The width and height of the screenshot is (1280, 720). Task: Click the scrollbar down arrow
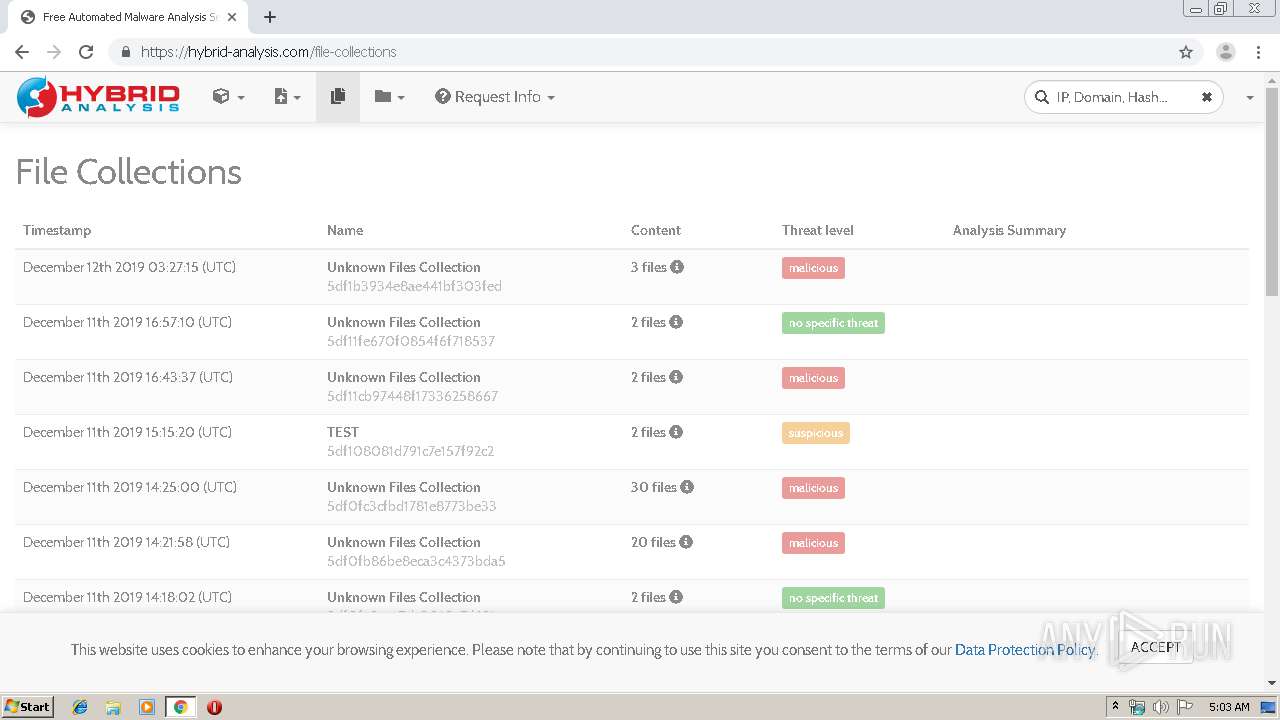(x=1272, y=683)
